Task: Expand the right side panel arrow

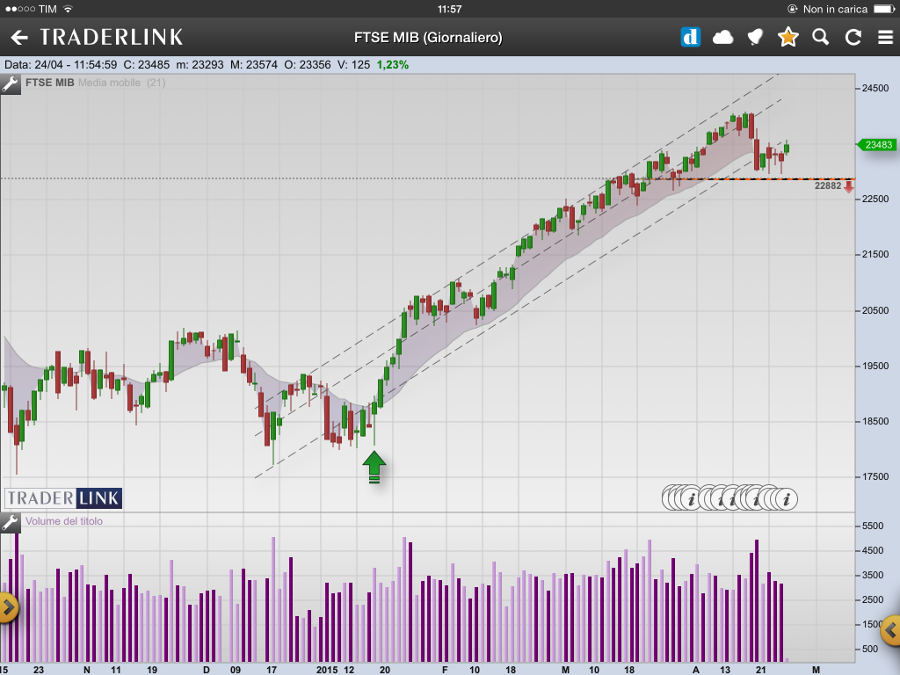Action: tap(891, 630)
